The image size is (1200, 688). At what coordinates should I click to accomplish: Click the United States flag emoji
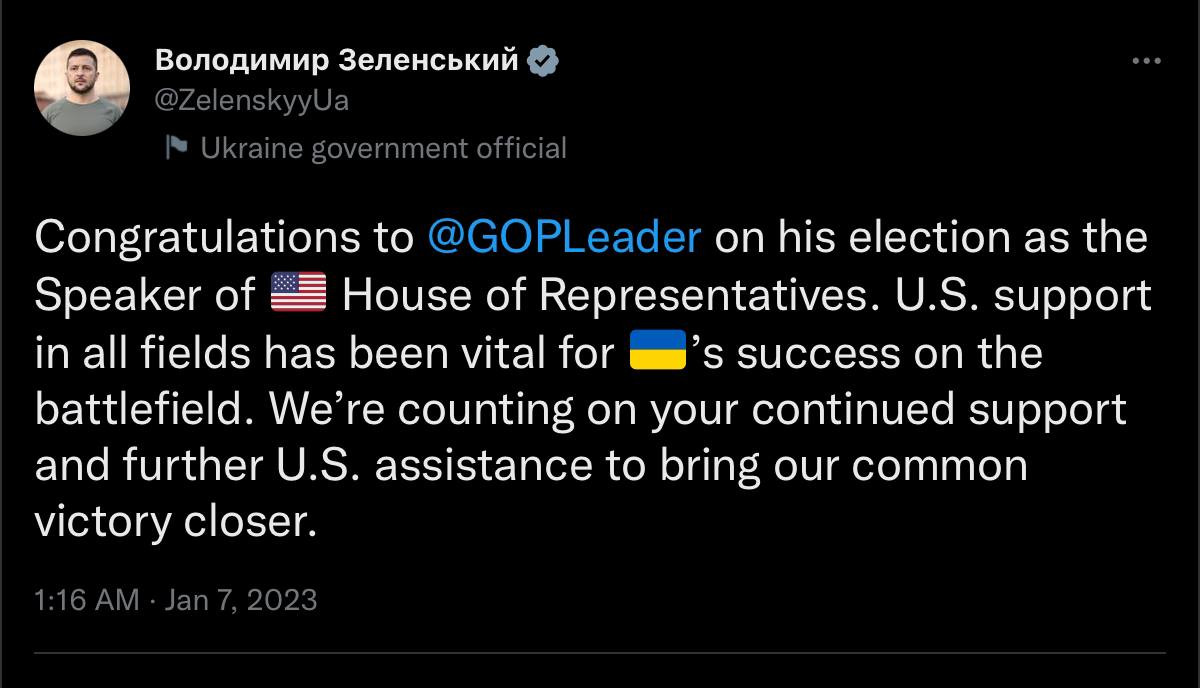point(299,296)
